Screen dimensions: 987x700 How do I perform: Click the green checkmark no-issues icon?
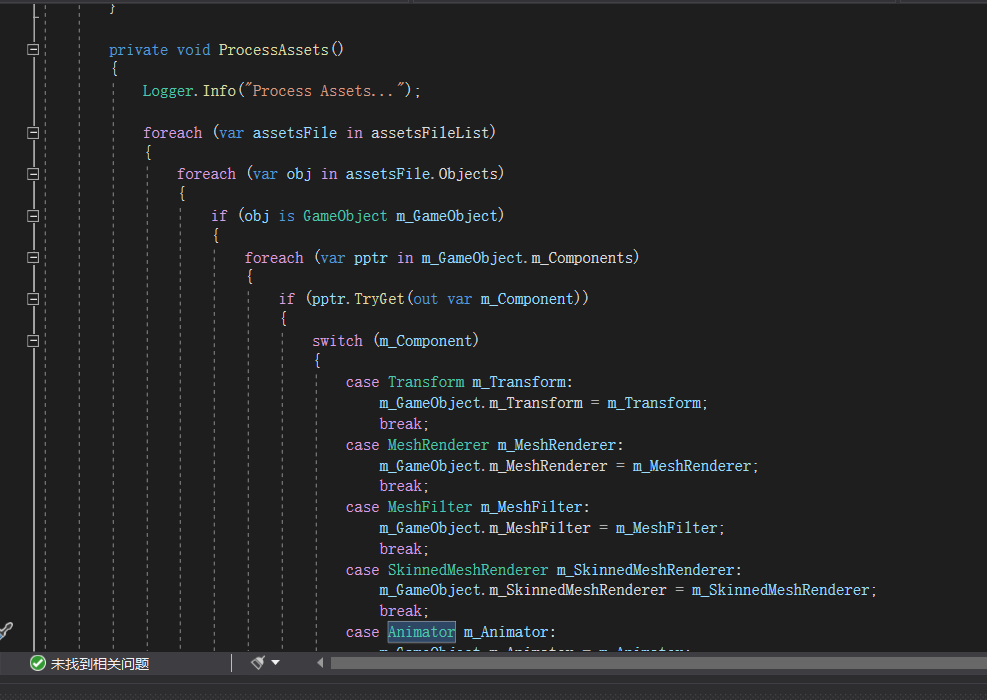(38, 663)
